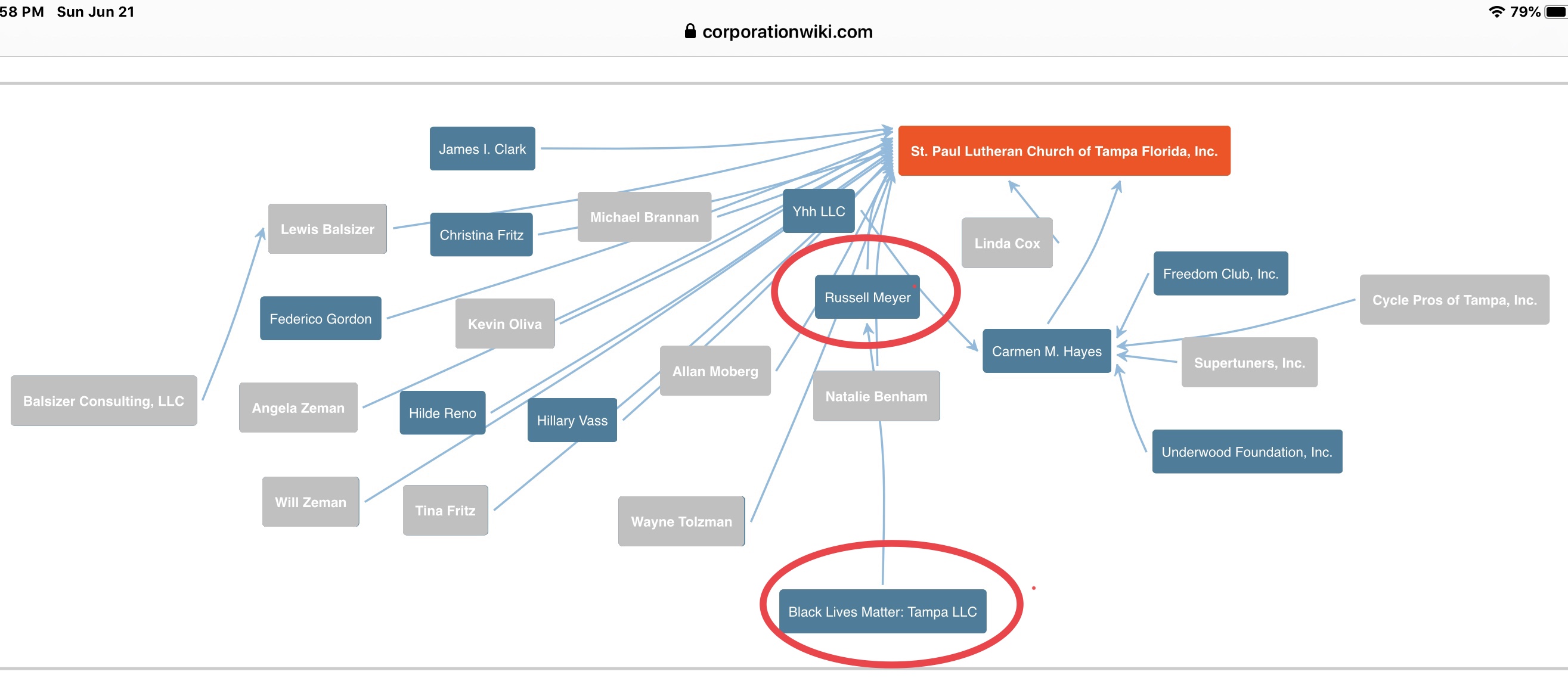This screenshot has width=1568, height=684.
Task: Click Federico Gordon node
Action: [321, 318]
